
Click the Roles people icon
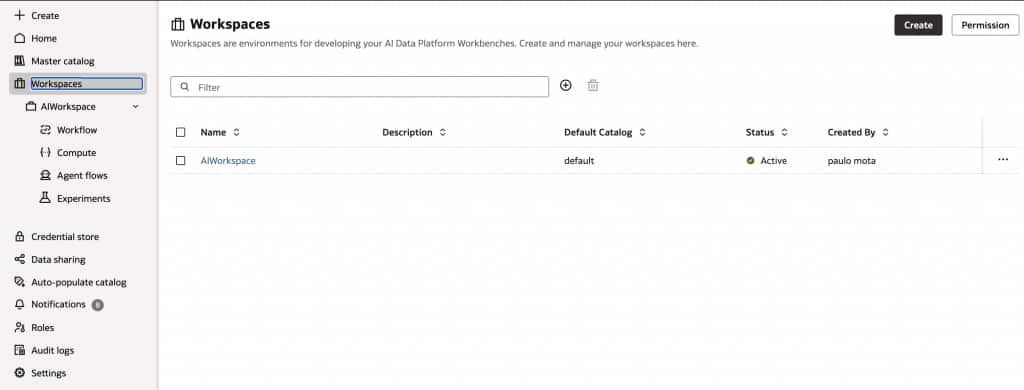tap(20, 327)
